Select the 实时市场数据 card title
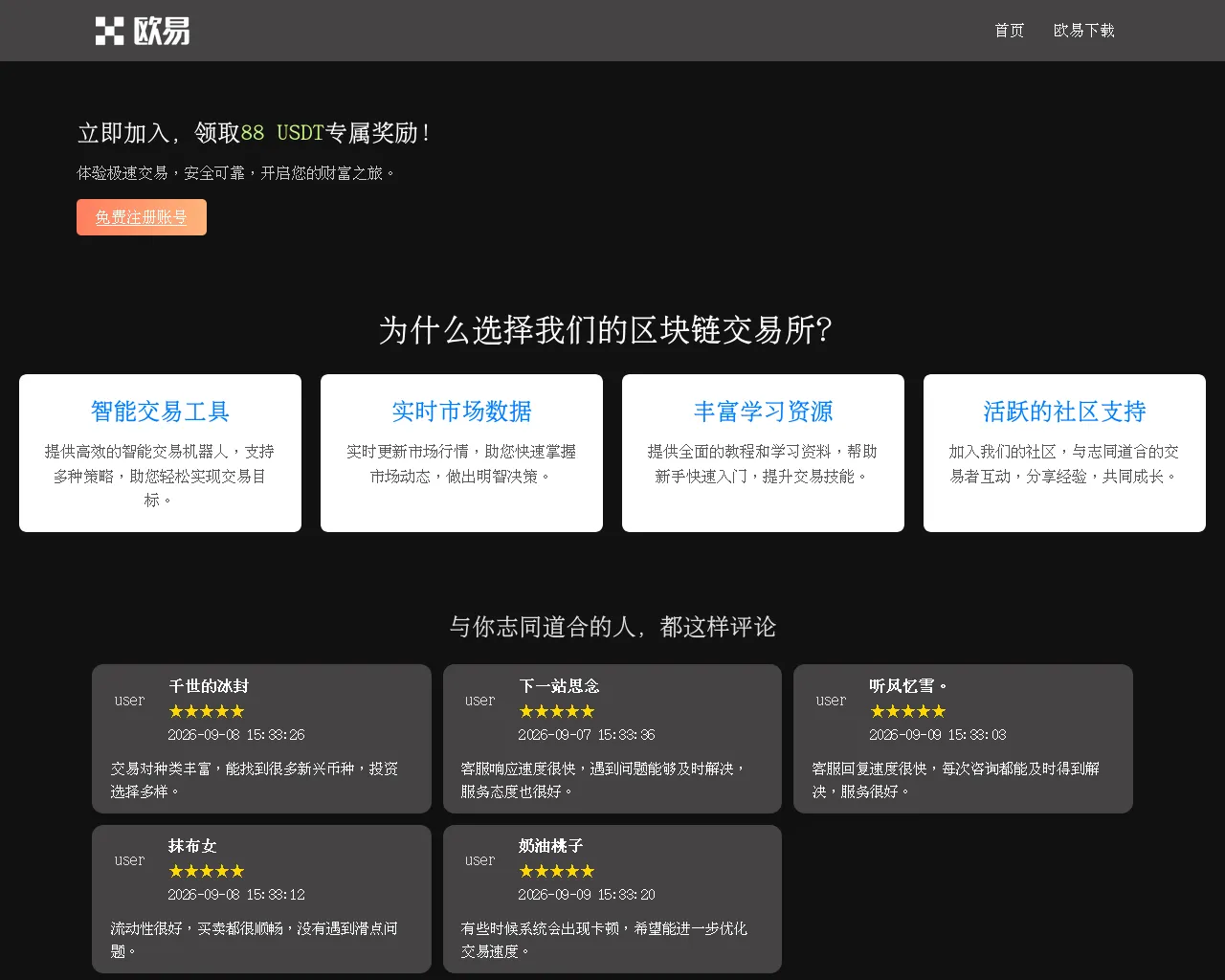Screen dimensions: 1225x980 pyautogui.click(x=461, y=412)
